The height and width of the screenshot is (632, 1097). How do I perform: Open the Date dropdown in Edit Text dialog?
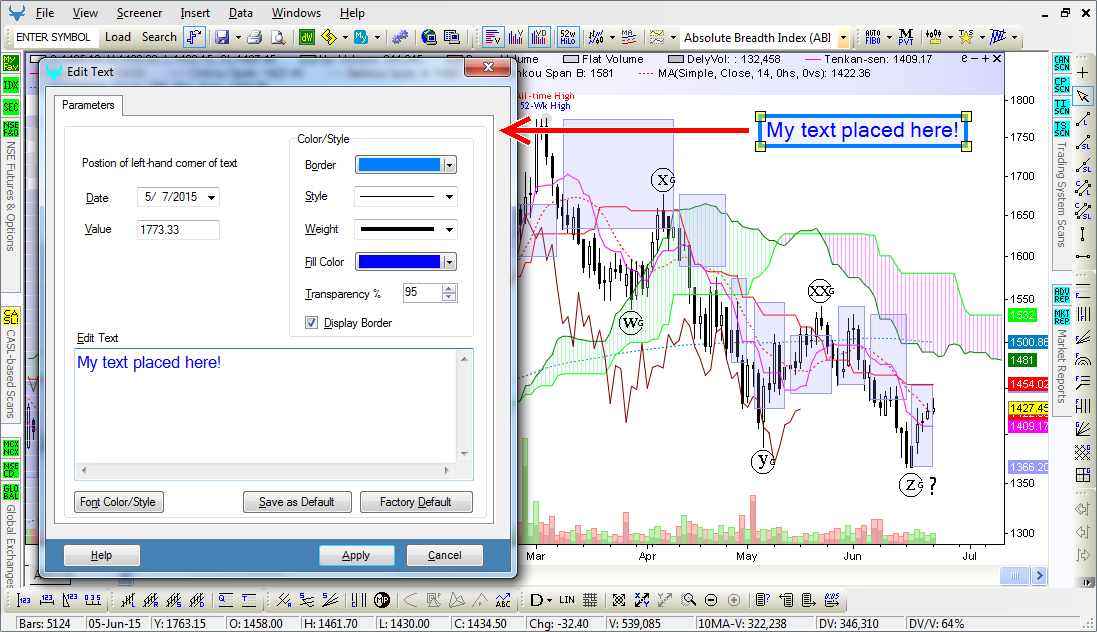[x=211, y=197]
